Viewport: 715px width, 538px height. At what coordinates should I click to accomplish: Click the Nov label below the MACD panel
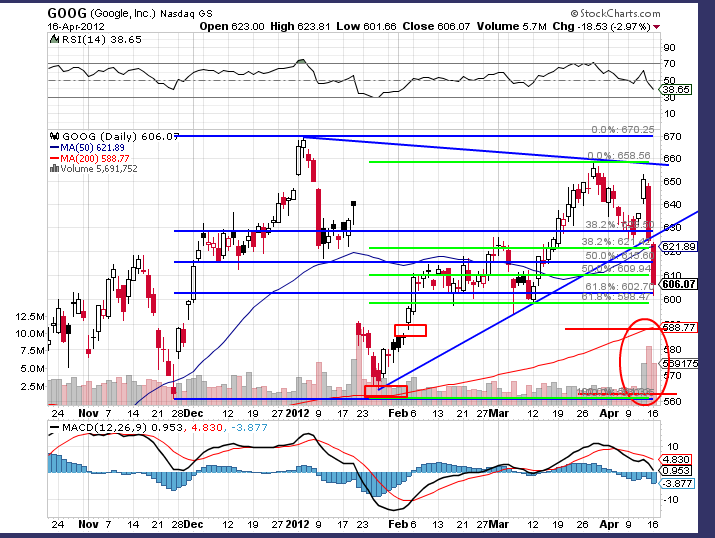tap(88, 524)
